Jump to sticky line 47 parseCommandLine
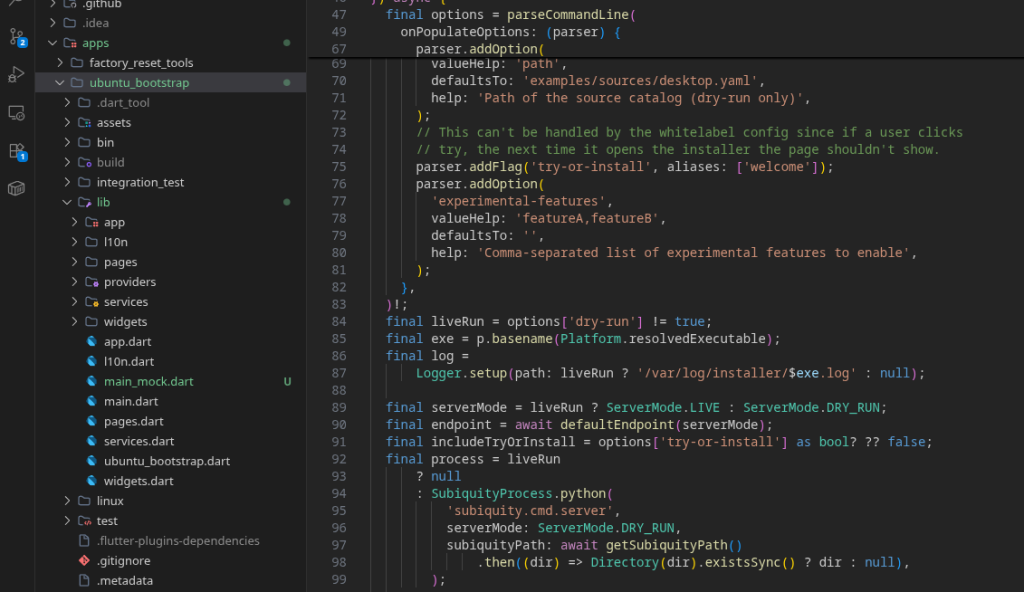Screen dimensions: 1024x592 tap(510, 14)
